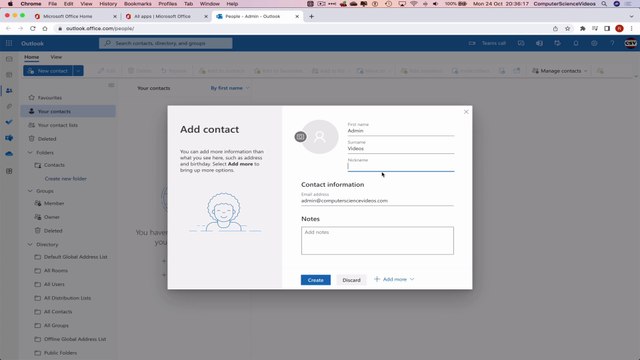The image size is (640, 360).
Task: Open Your contact lists in the sidebar
Action: (68, 125)
